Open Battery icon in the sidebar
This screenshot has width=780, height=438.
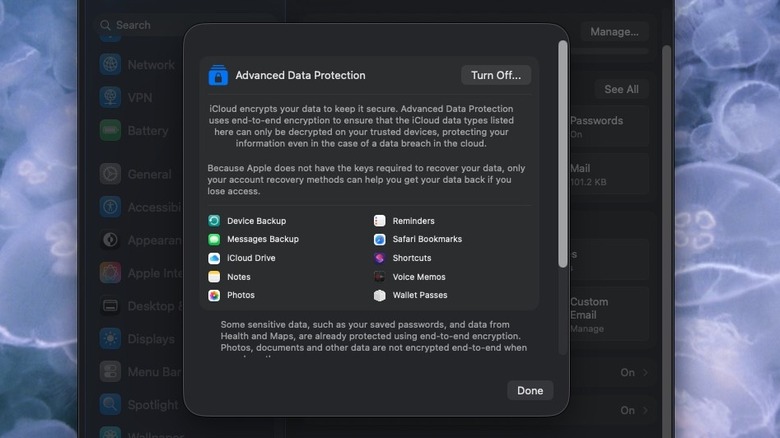coord(110,130)
